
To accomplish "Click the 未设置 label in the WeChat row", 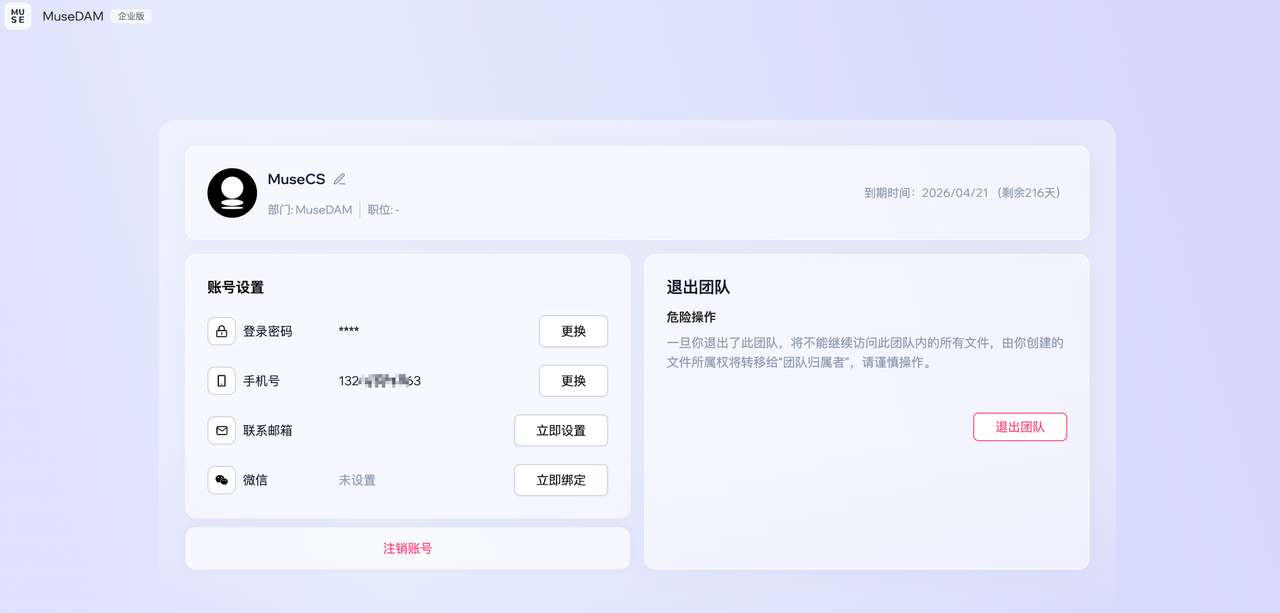I will pyautogui.click(x=357, y=480).
